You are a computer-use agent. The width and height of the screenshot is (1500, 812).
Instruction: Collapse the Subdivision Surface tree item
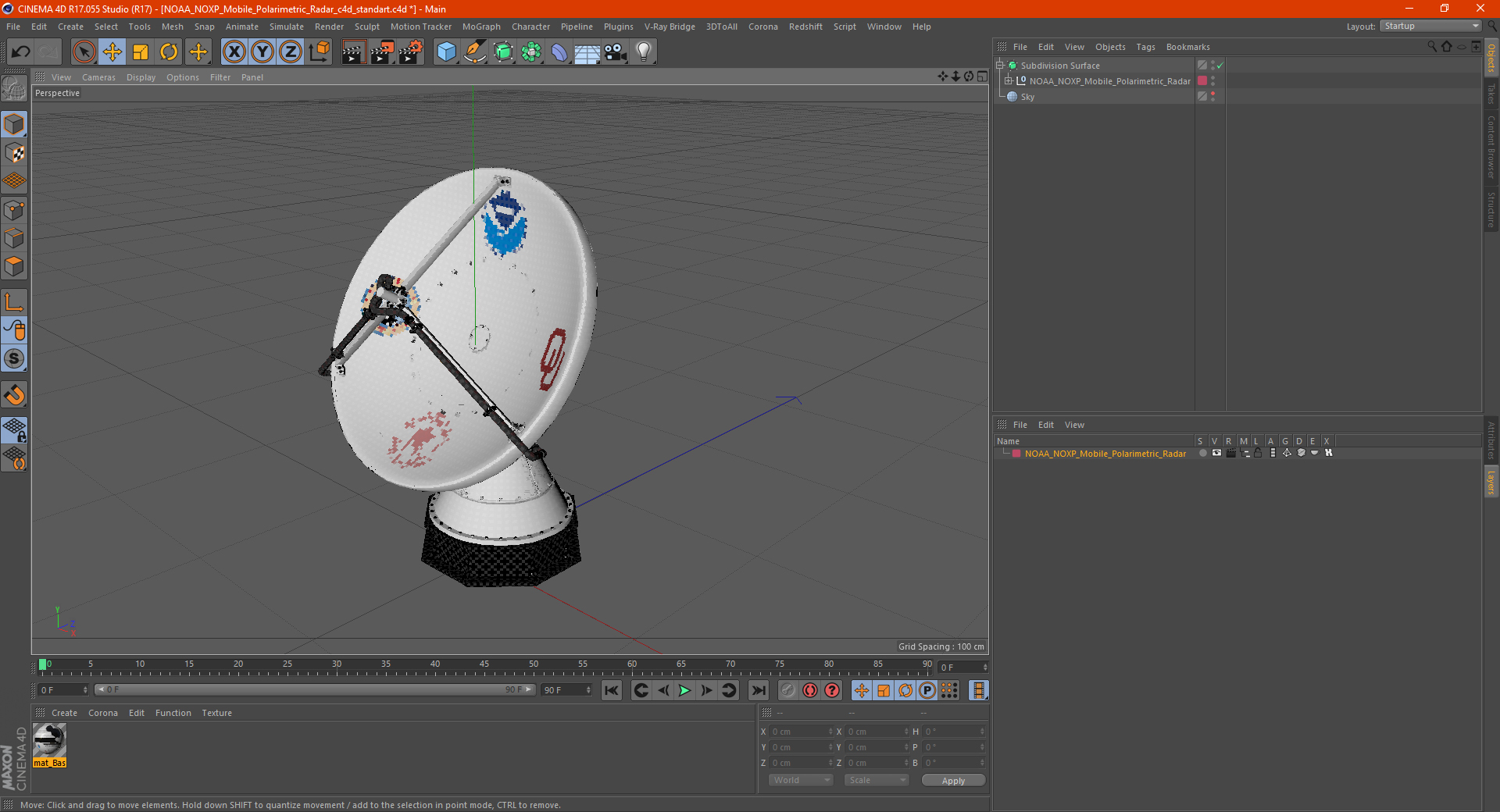point(999,66)
